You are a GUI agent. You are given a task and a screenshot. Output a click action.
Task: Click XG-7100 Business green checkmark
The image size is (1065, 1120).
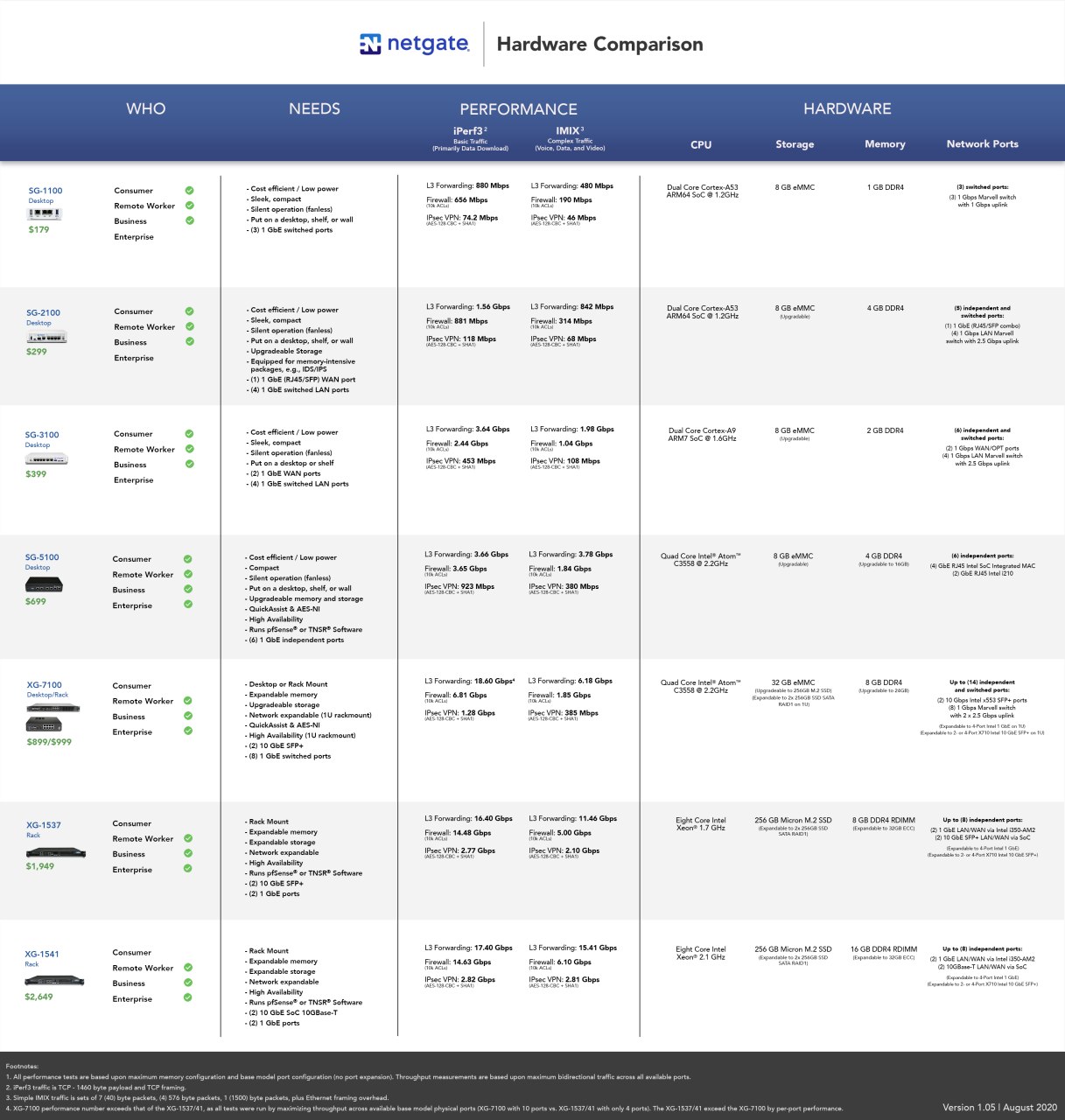pos(188,716)
